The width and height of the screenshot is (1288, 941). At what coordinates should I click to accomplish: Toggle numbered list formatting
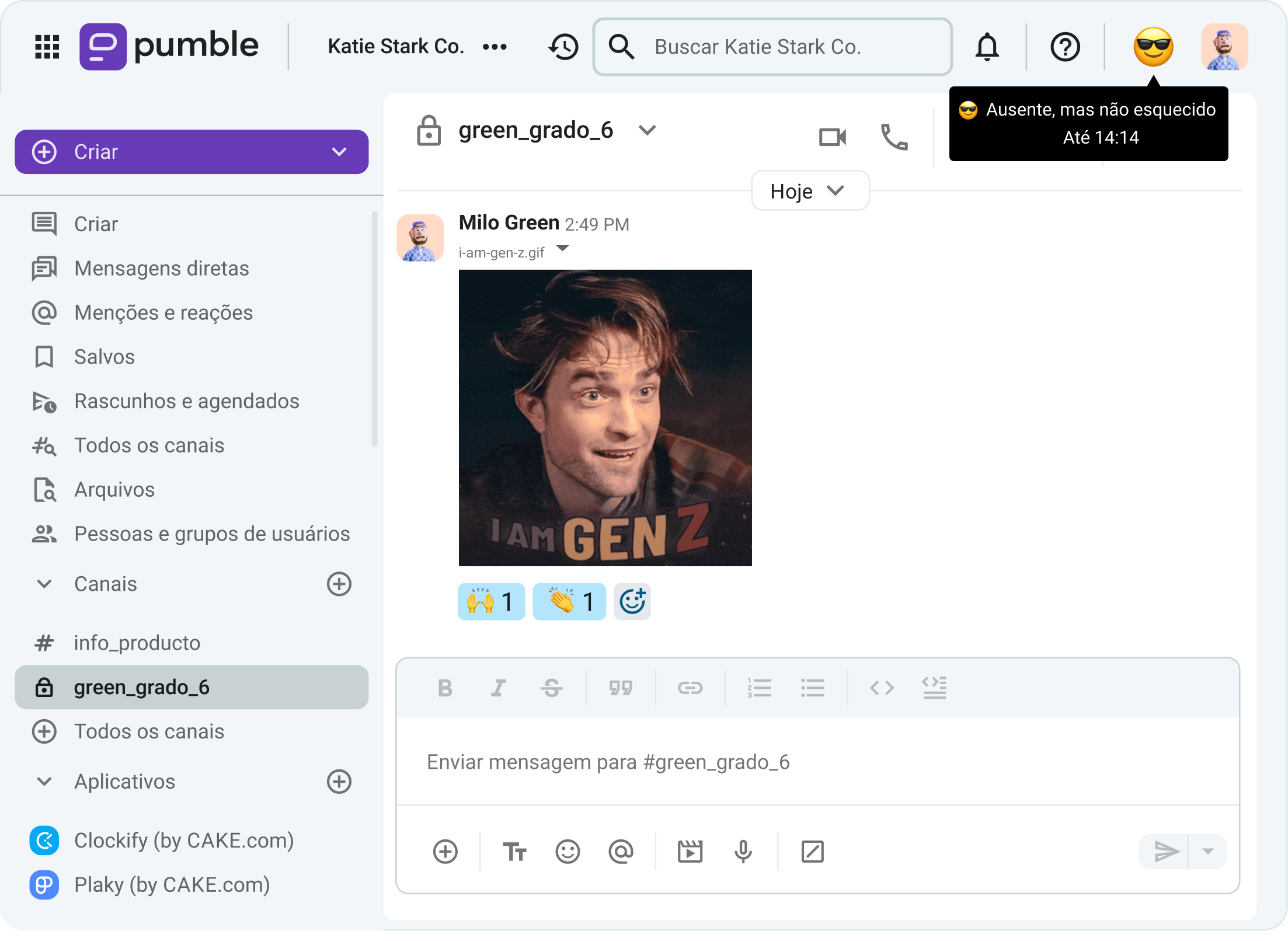click(x=760, y=688)
